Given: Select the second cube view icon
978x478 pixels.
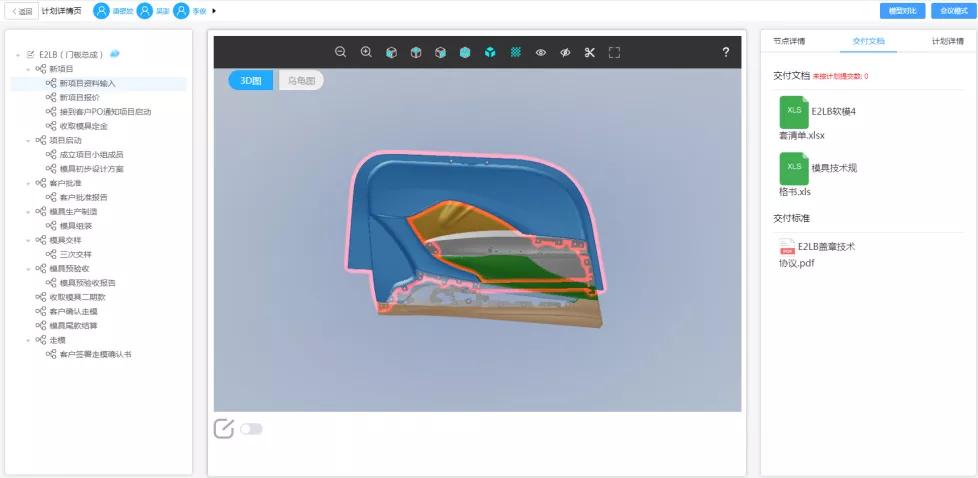Looking at the screenshot, I should point(416,52).
